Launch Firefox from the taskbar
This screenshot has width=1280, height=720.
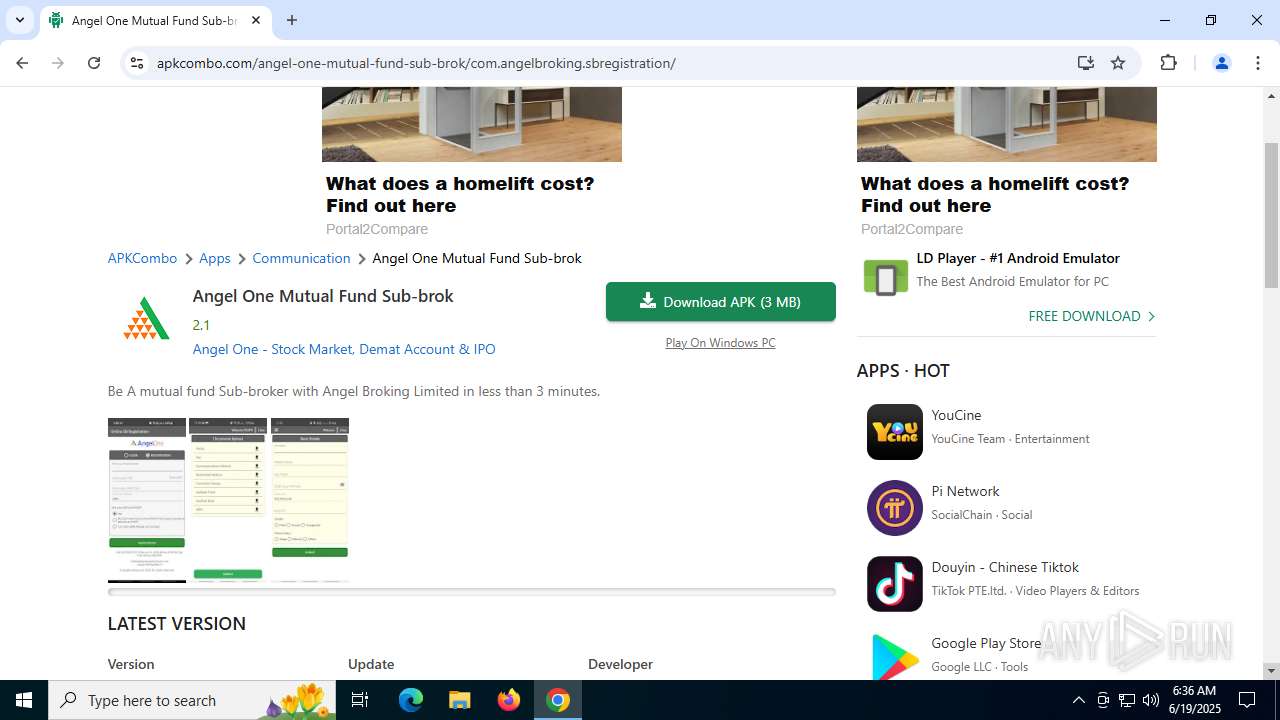(x=509, y=700)
